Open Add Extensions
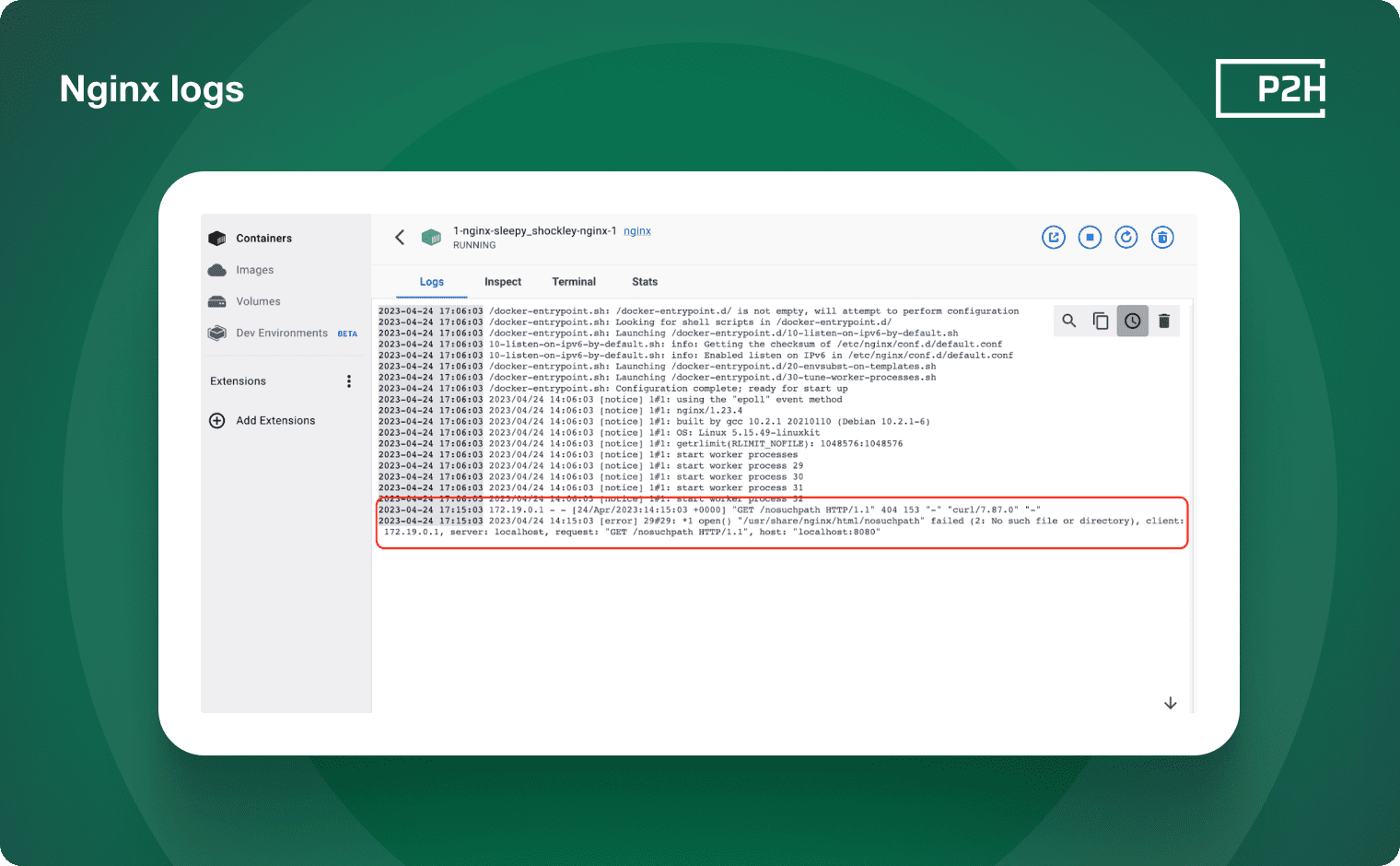 pos(274,420)
